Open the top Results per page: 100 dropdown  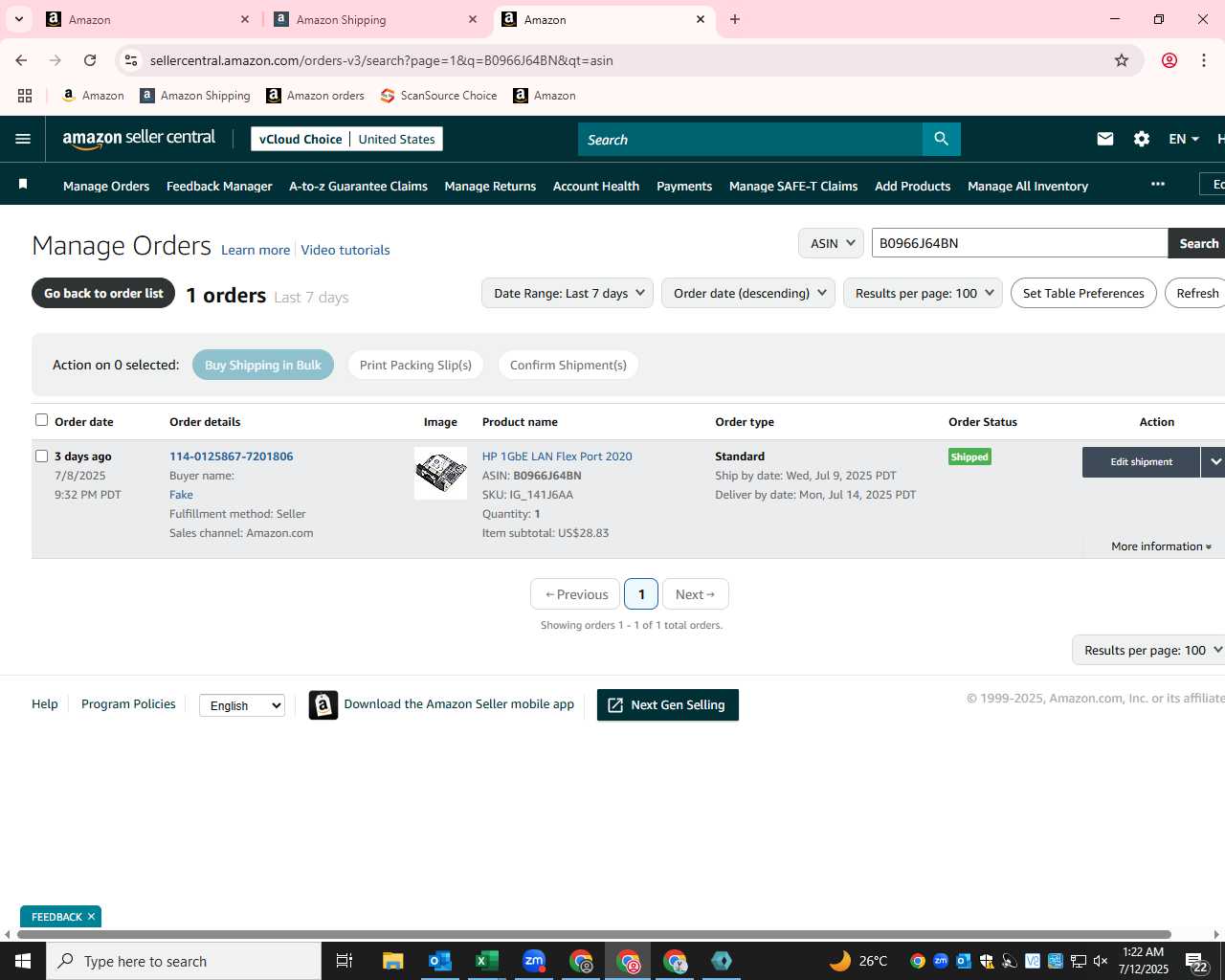pos(923,293)
